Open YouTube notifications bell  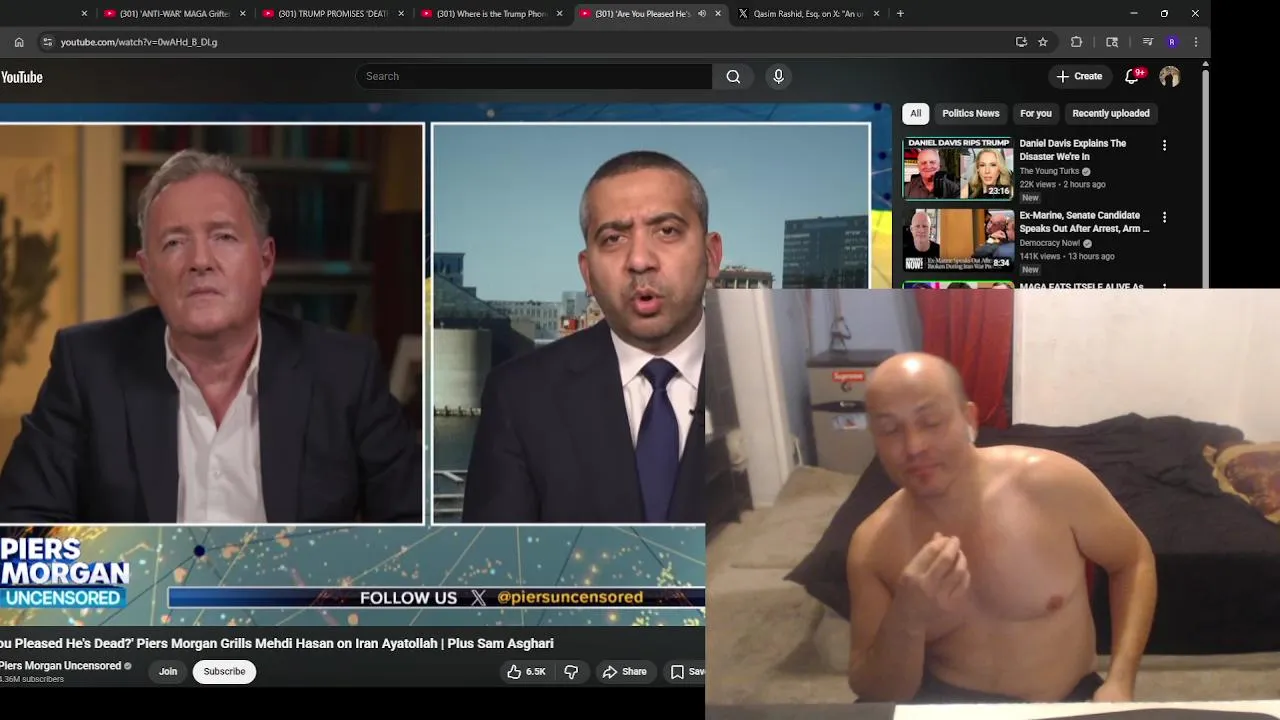tap(1133, 76)
